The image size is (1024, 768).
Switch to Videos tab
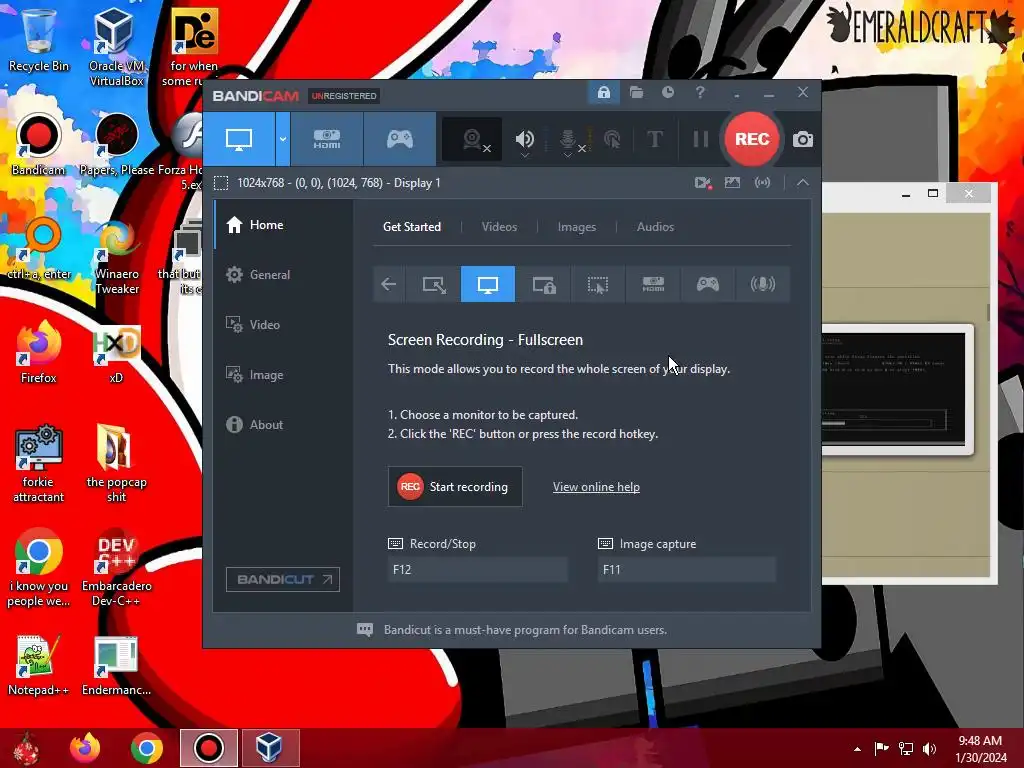tap(500, 227)
